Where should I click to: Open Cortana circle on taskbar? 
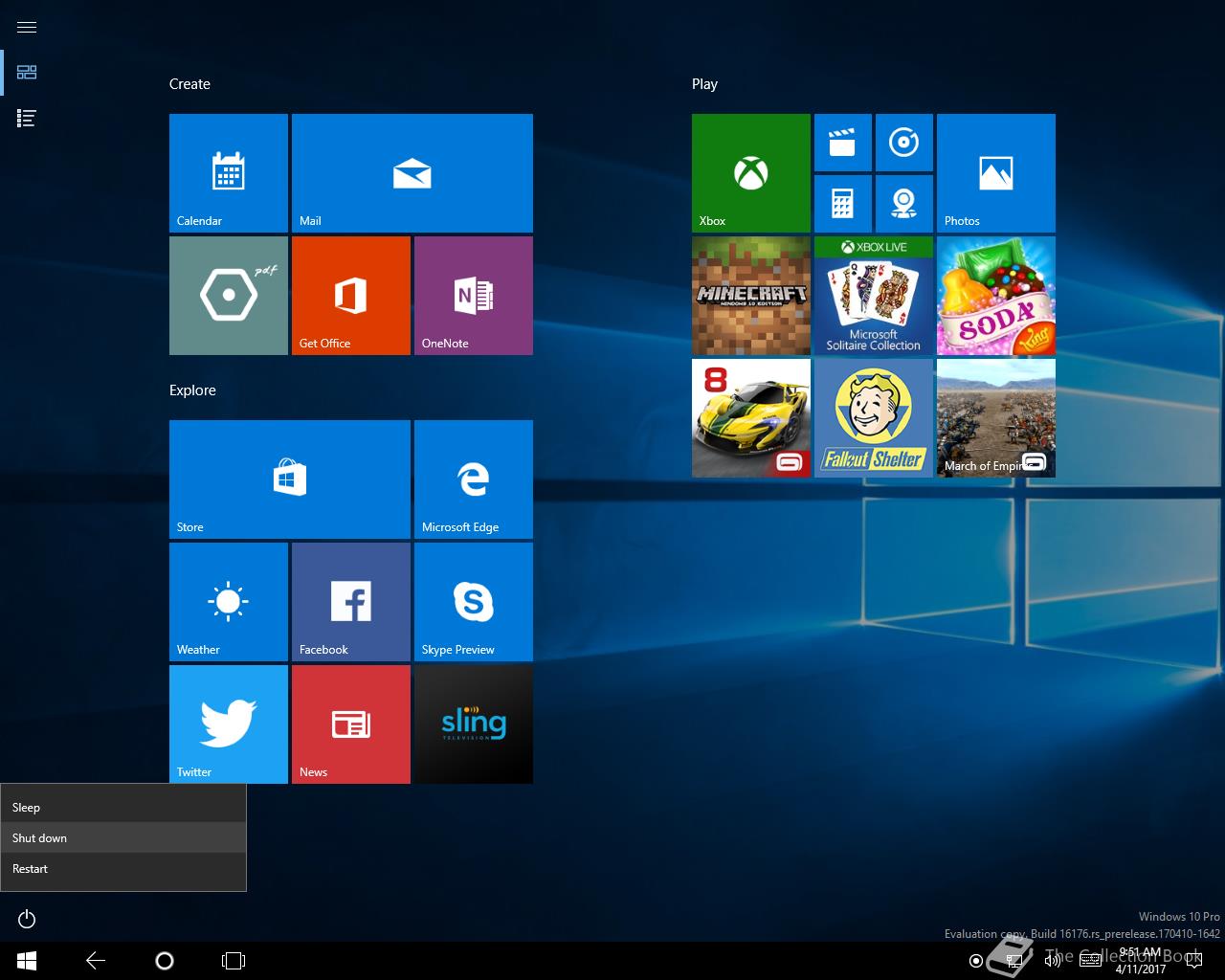pyautogui.click(x=165, y=961)
